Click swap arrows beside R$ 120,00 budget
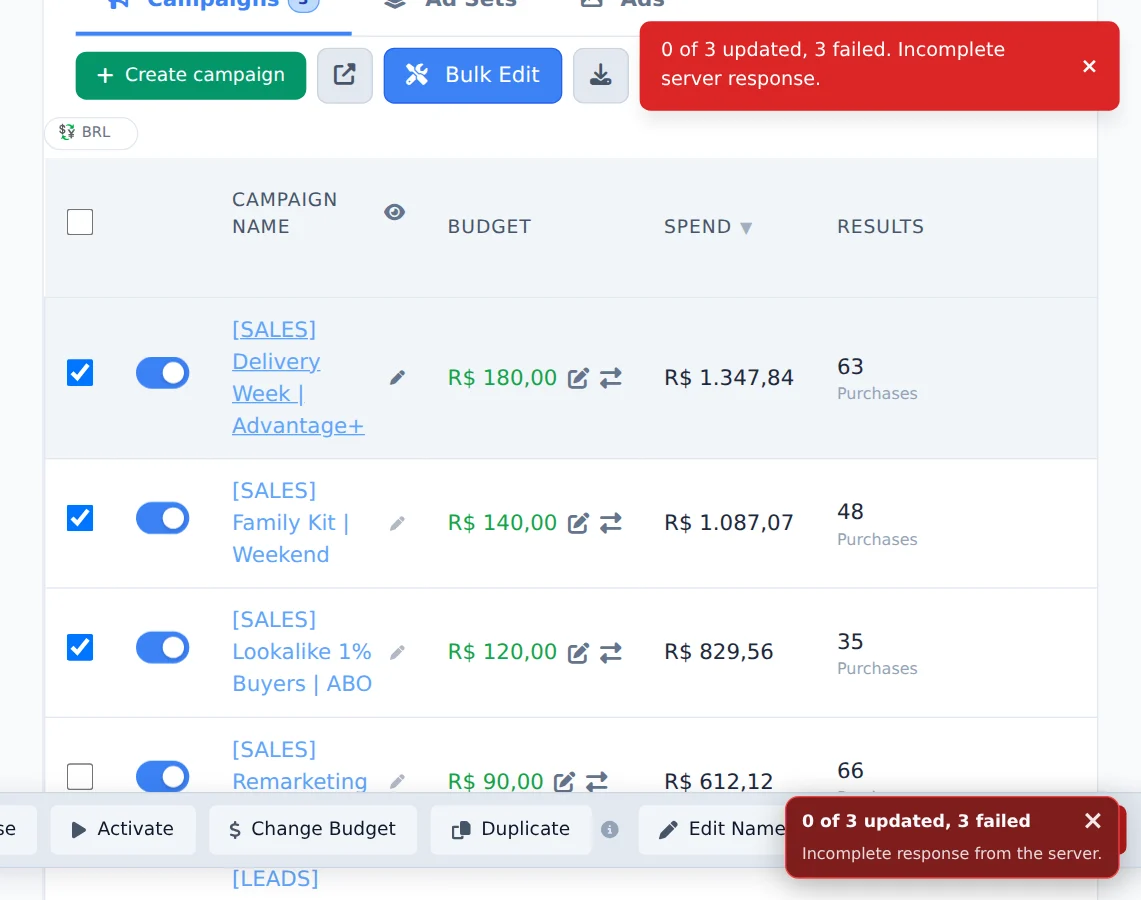 coord(611,653)
